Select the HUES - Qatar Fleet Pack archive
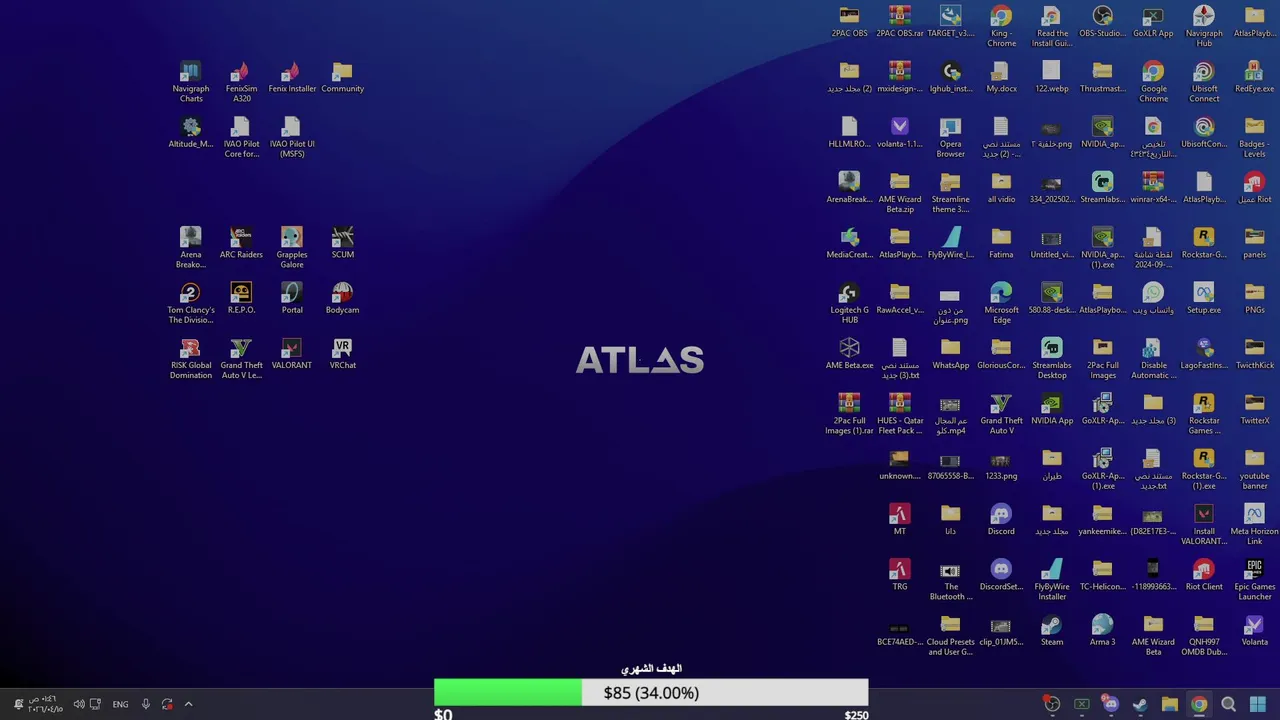This screenshot has height=720, width=1280. pos(900,414)
